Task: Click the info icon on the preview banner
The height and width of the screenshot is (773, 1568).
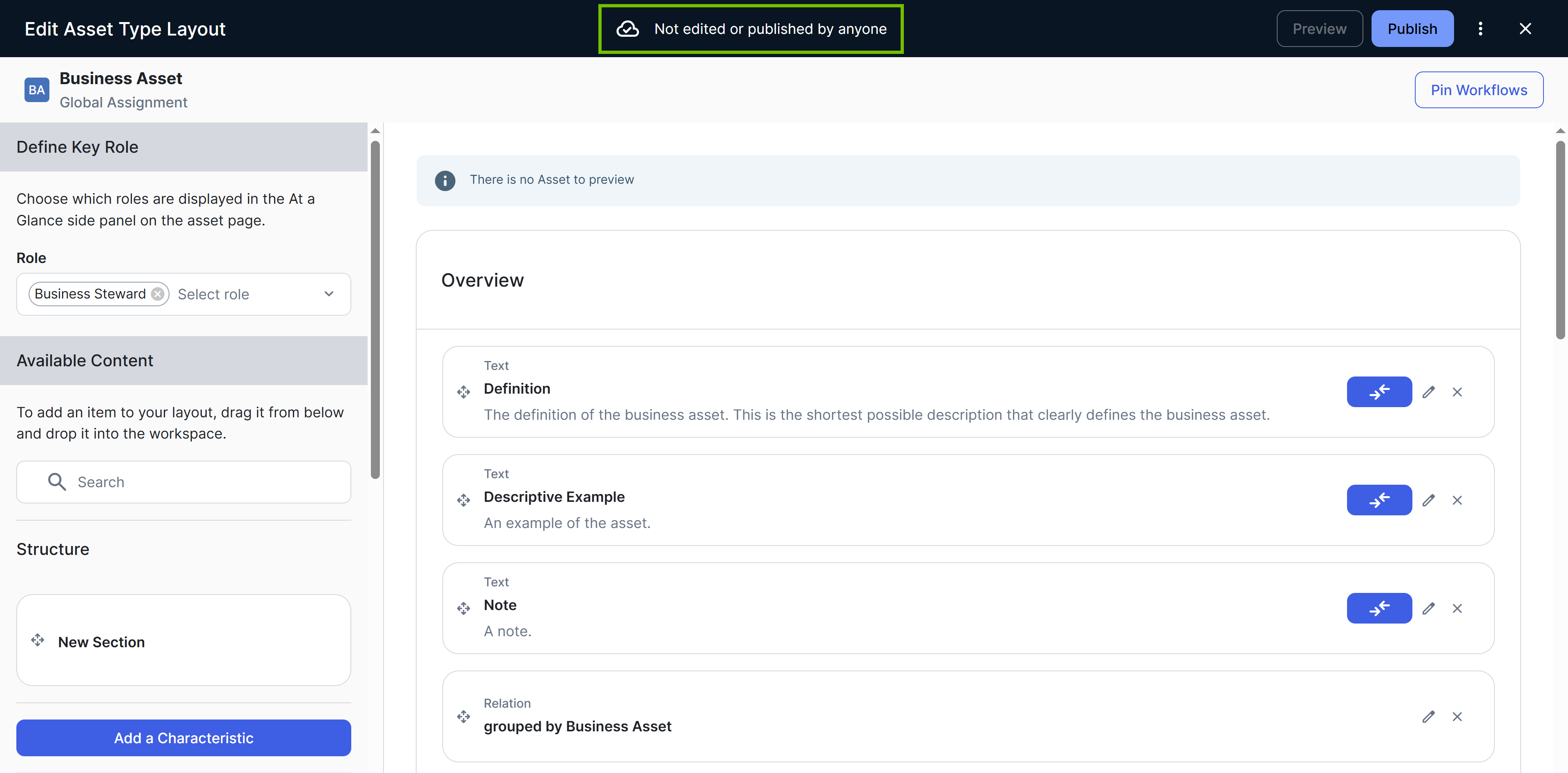Action: click(x=445, y=180)
